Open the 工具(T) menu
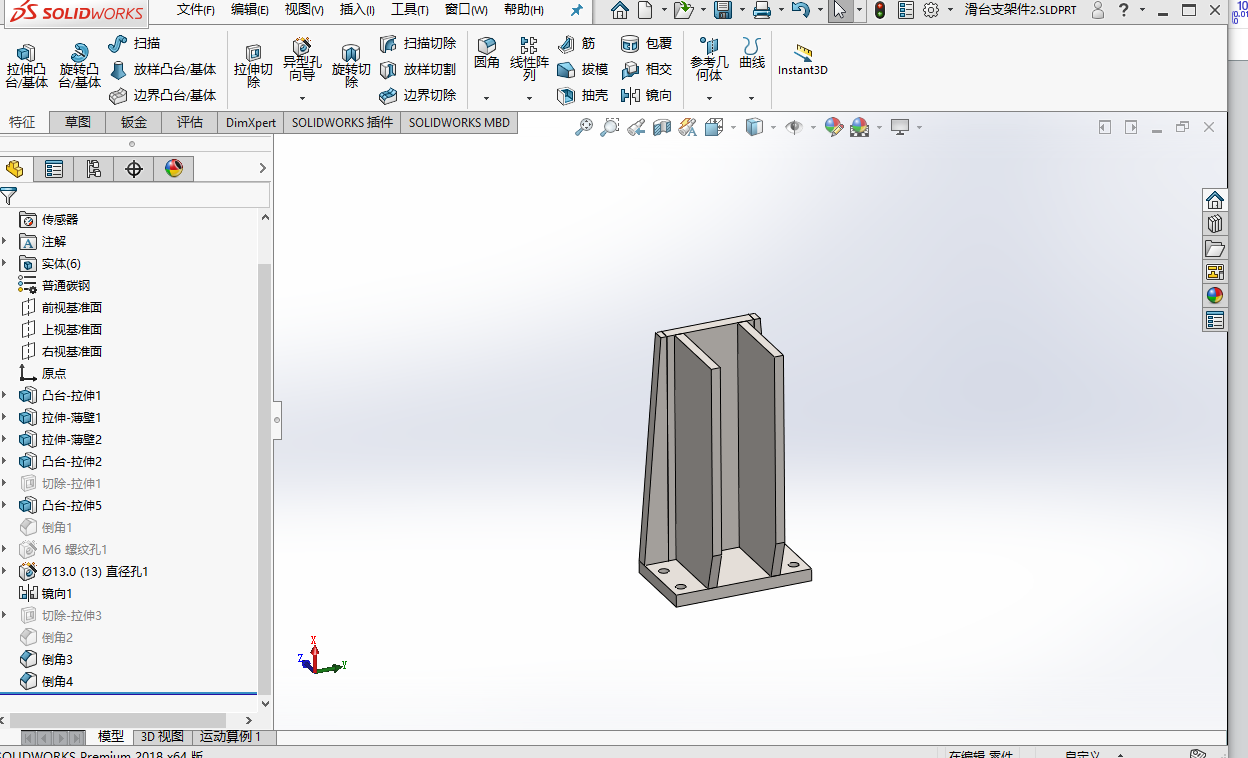Screen dimensions: 1248x758 pos(409,10)
